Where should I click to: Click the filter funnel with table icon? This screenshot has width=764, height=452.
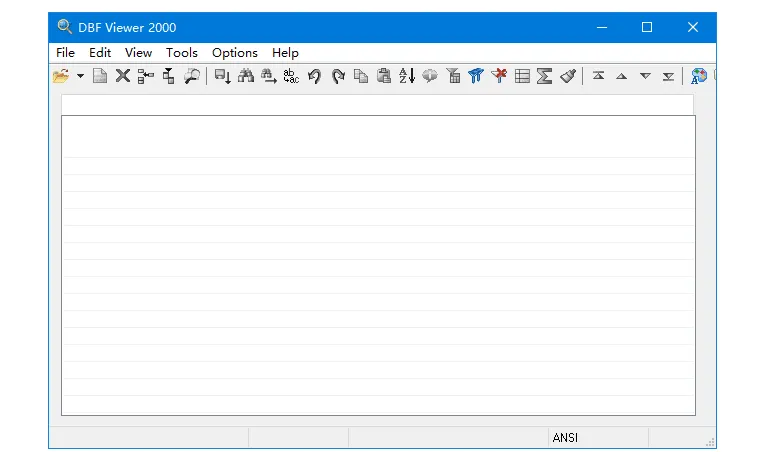tap(453, 76)
